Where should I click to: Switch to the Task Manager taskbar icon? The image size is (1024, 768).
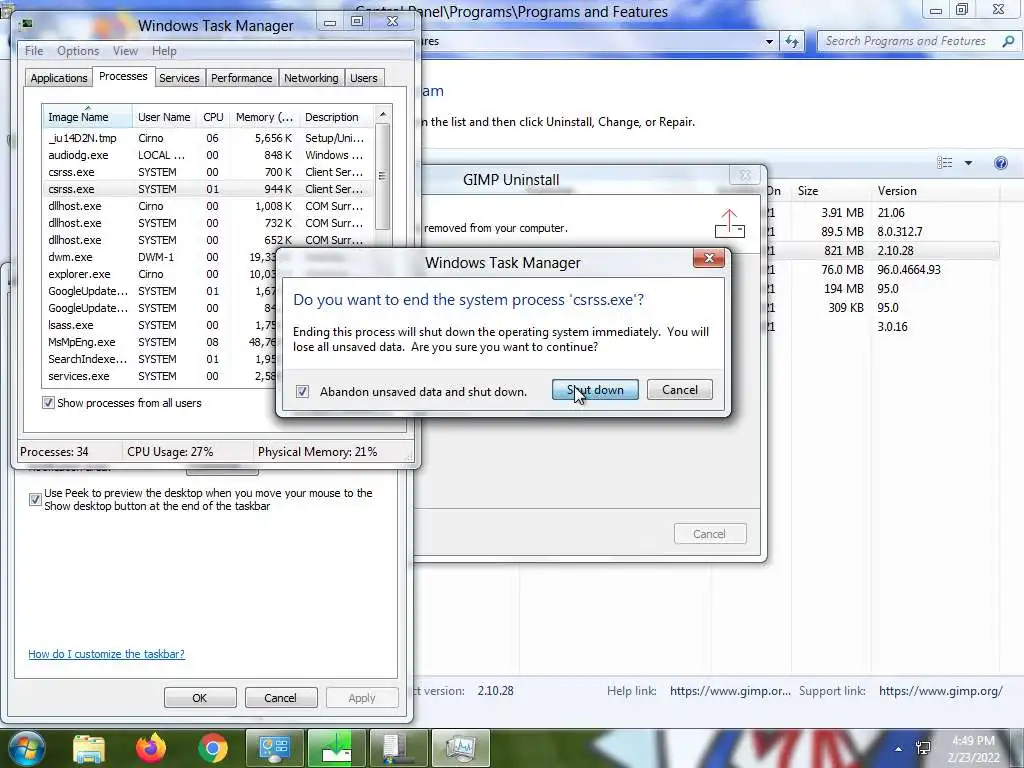tap(461, 748)
